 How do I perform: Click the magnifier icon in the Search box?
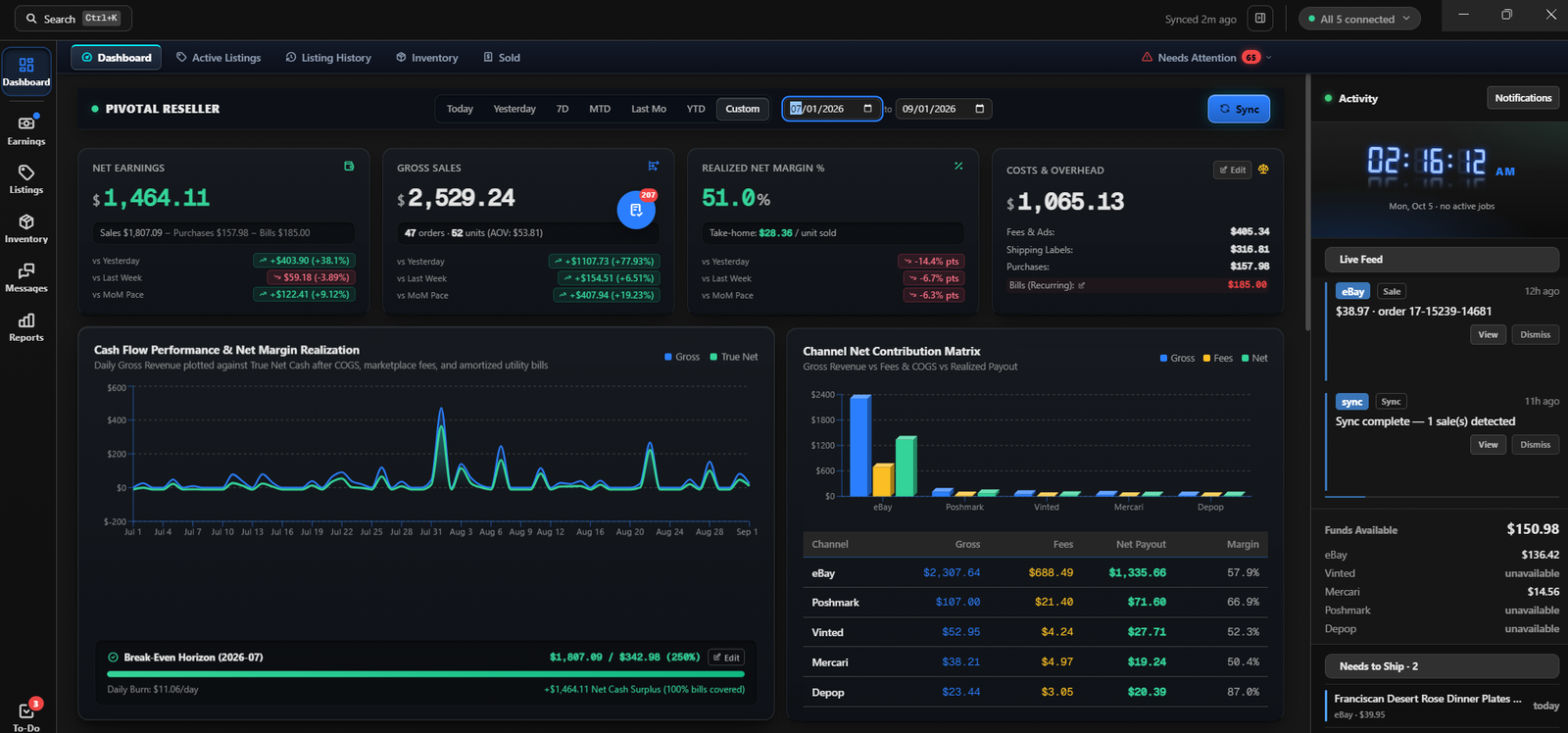coord(31,19)
